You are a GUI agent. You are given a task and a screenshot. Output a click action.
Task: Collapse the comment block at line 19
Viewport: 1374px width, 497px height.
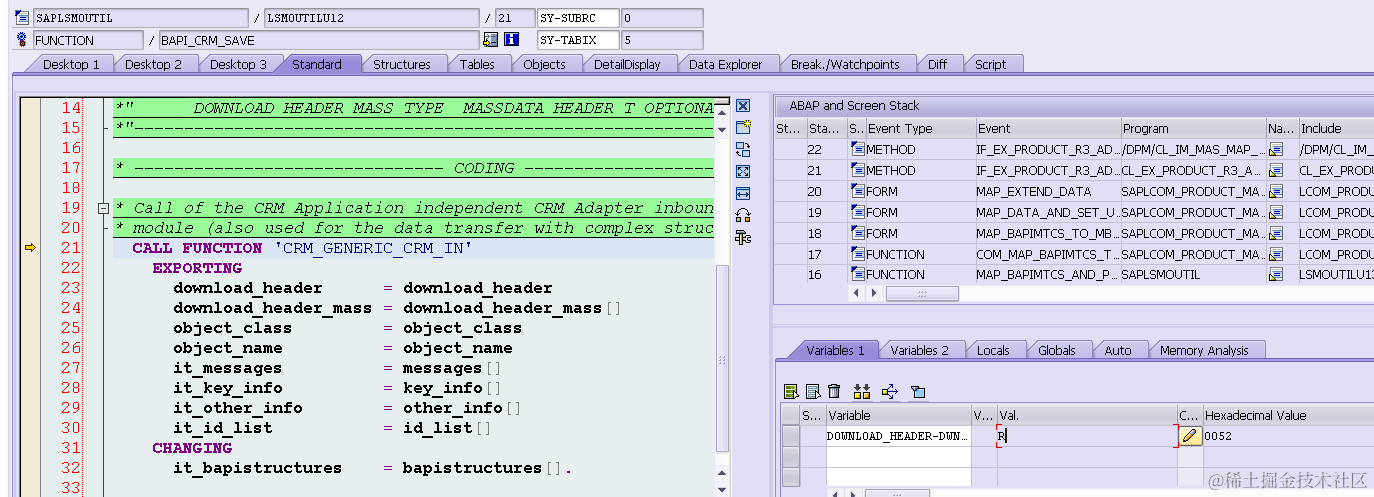click(x=102, y=208)
